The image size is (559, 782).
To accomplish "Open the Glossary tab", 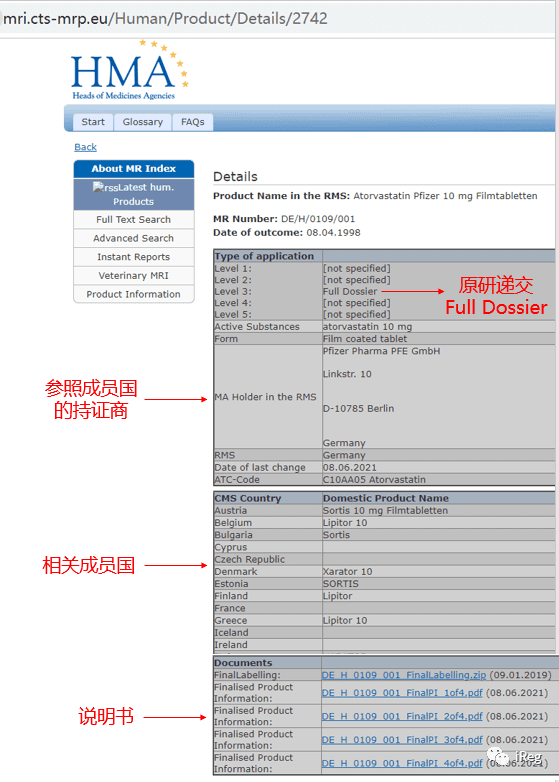I will click(143, 122).
